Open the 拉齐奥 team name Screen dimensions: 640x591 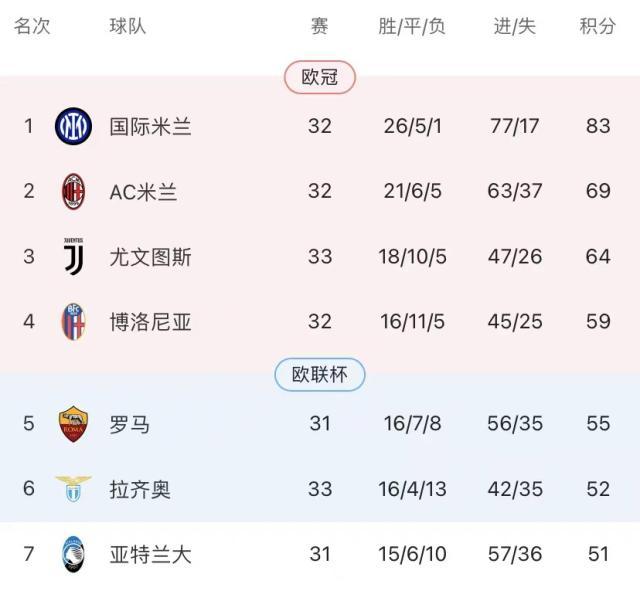[140, 489]
